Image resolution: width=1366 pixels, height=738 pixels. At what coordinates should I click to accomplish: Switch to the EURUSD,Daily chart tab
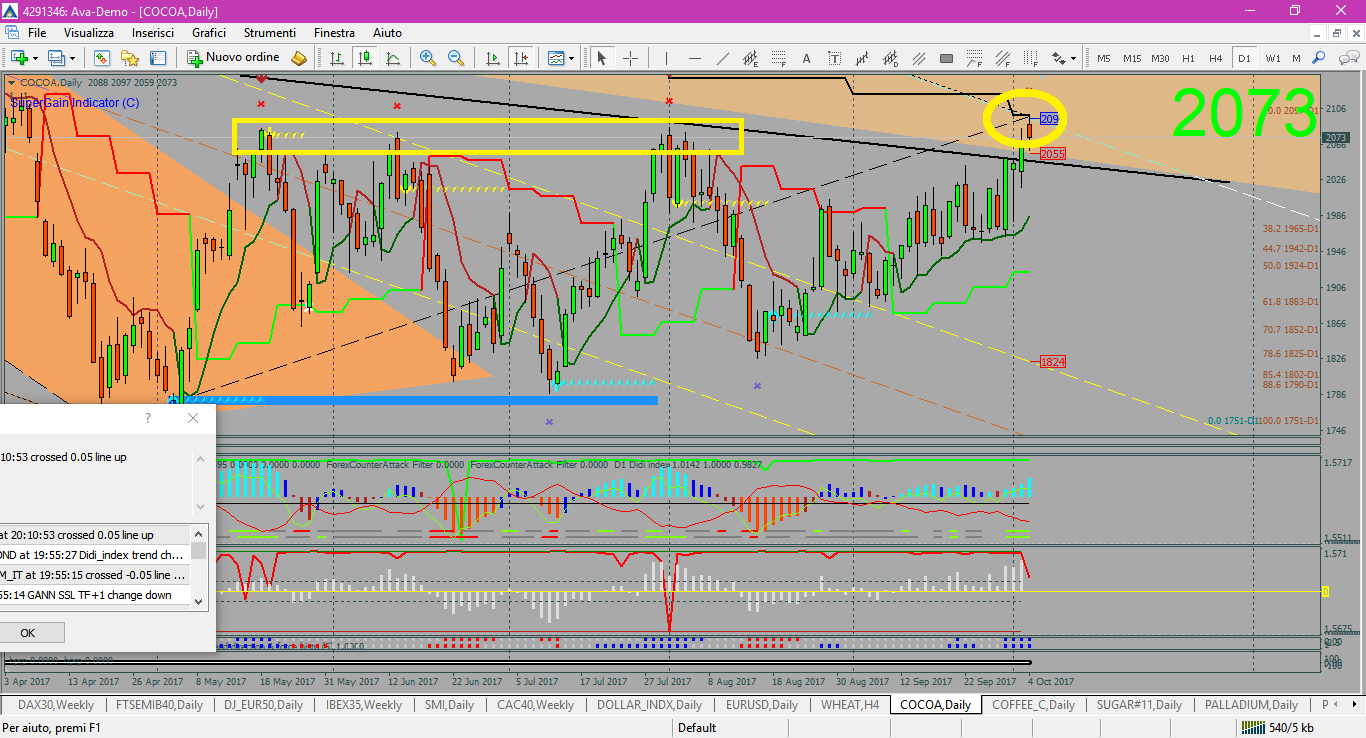761,705
